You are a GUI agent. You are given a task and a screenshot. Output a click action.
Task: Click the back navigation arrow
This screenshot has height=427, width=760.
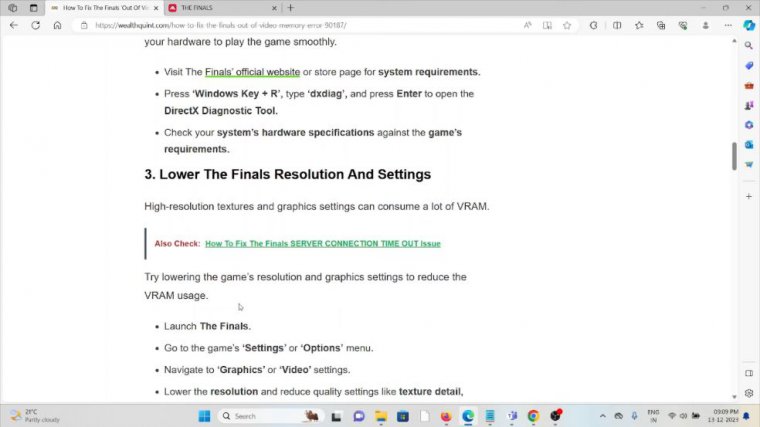(x=14, y=25)
